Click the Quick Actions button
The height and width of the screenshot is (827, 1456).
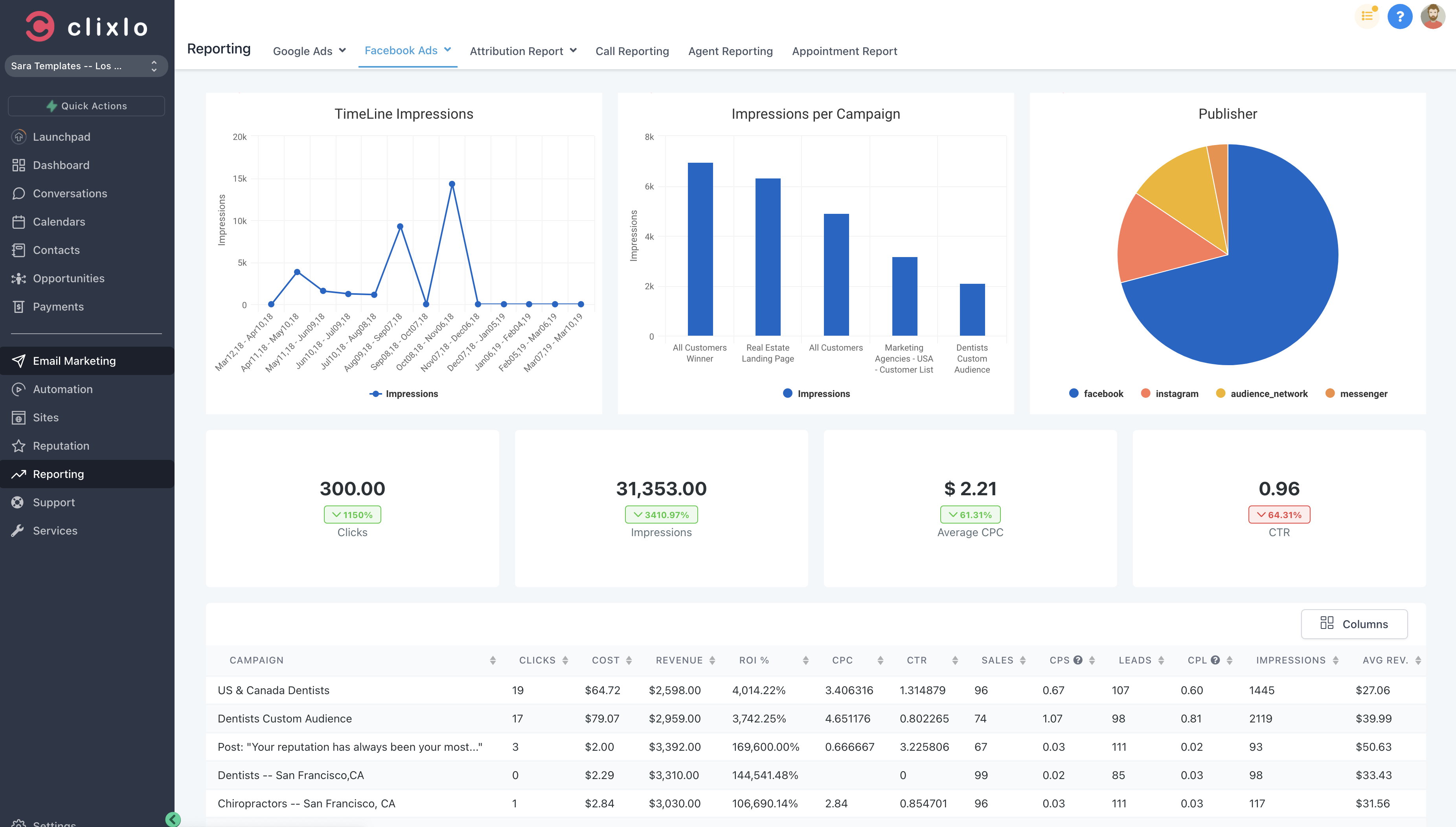coord(86,106)
